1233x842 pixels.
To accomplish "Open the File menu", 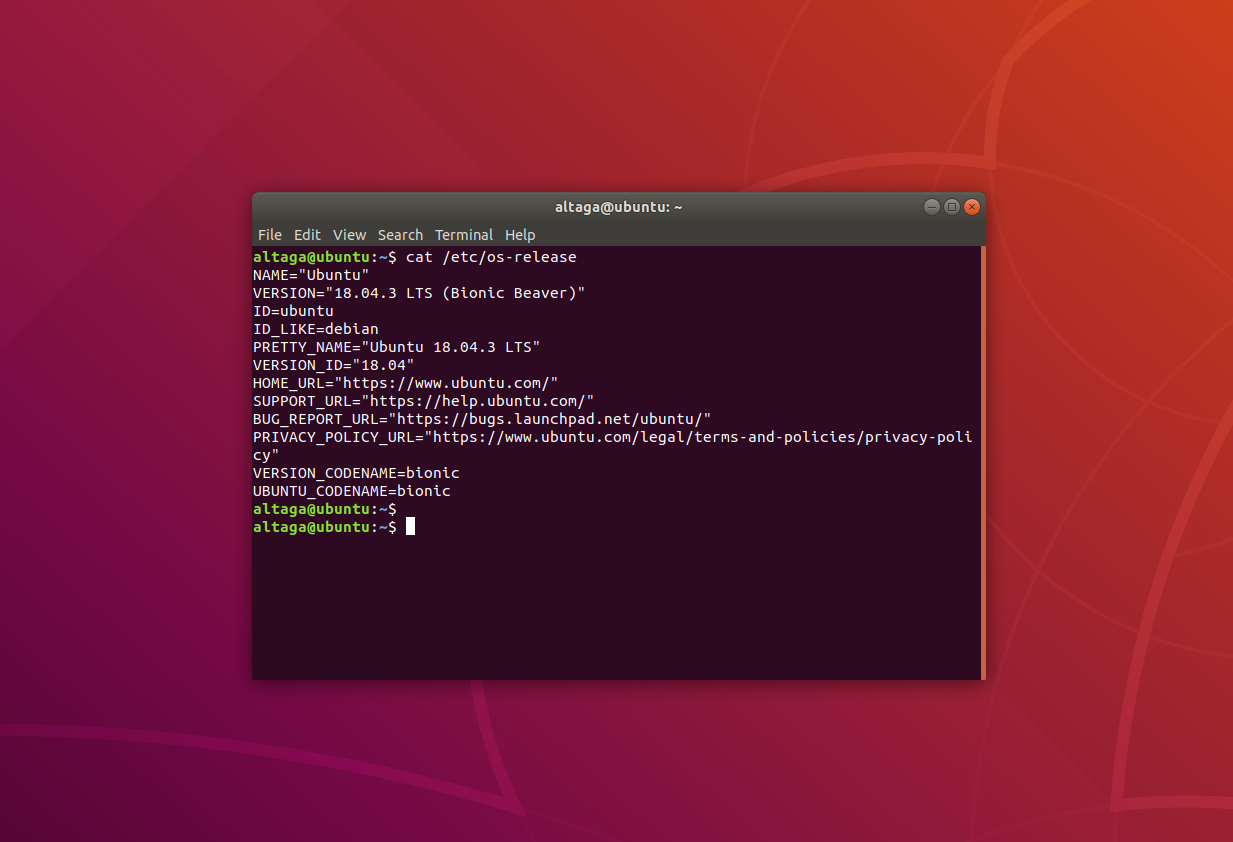I will [270, 235].
